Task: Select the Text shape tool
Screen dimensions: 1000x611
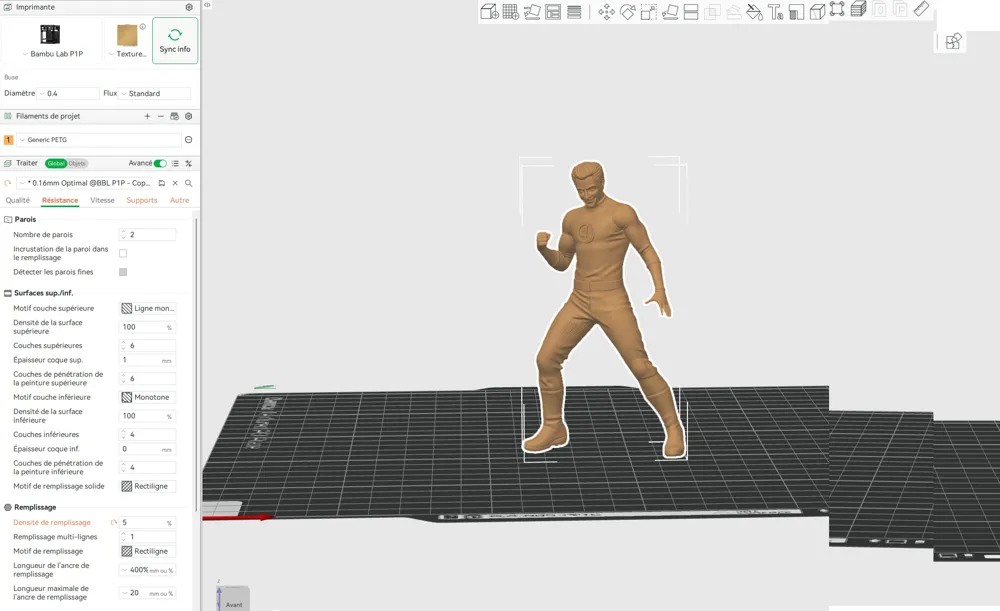Action: [x=776, y=12]
